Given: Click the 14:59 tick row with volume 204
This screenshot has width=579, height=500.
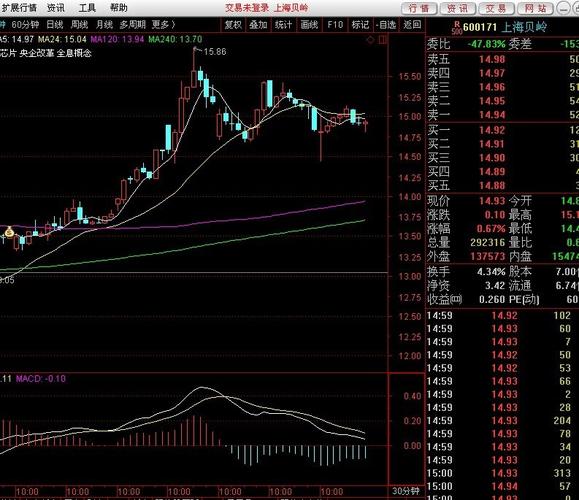Looking at the screenshot, I should pos(503,421).
